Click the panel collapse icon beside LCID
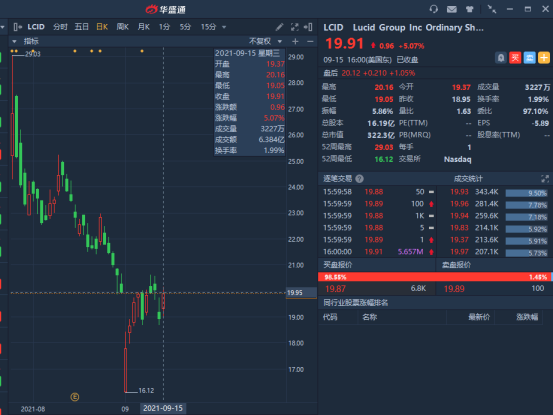 [x=17, y=27]
